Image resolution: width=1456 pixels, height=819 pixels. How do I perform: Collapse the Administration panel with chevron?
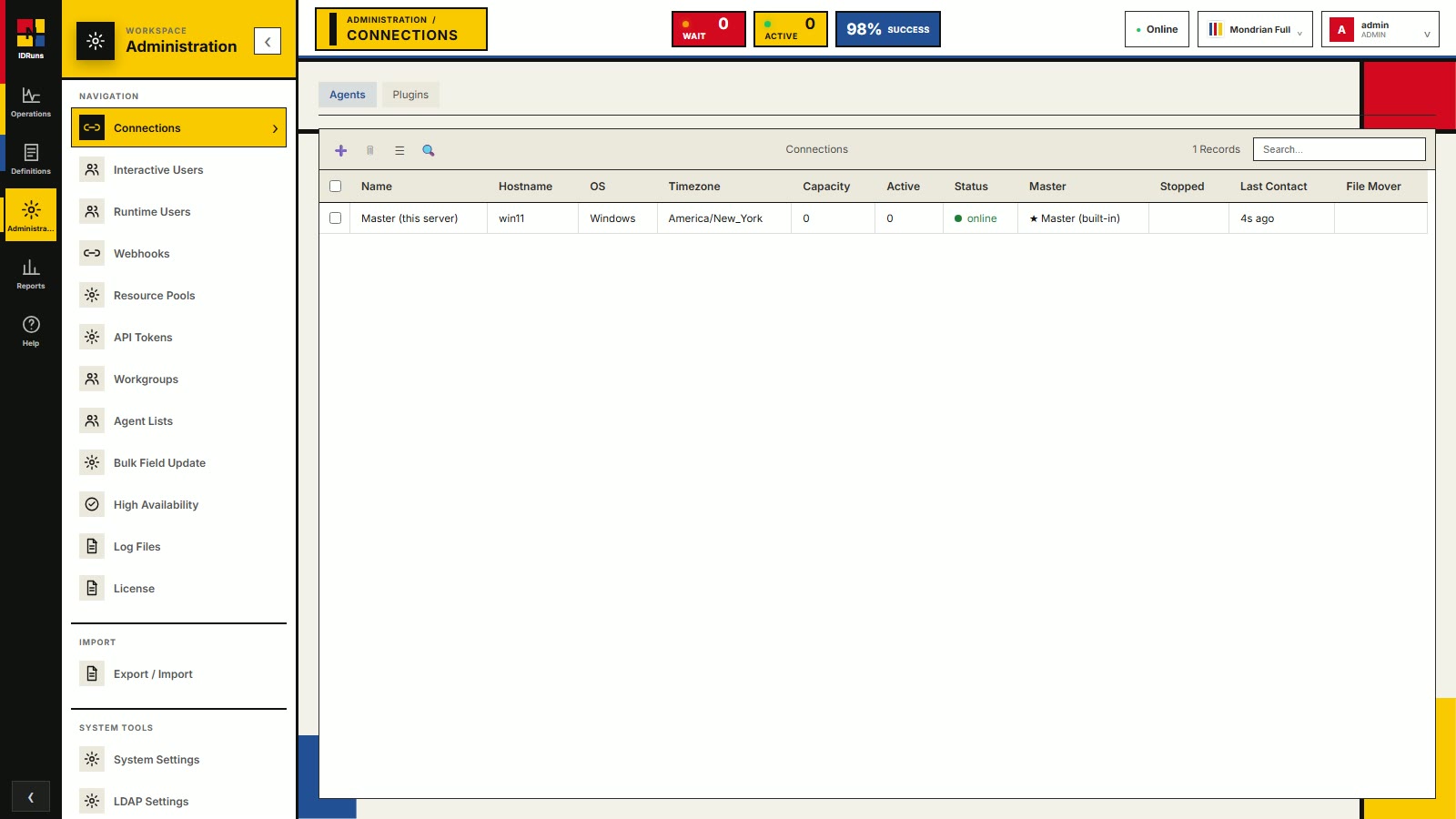[x=268, y=41]
